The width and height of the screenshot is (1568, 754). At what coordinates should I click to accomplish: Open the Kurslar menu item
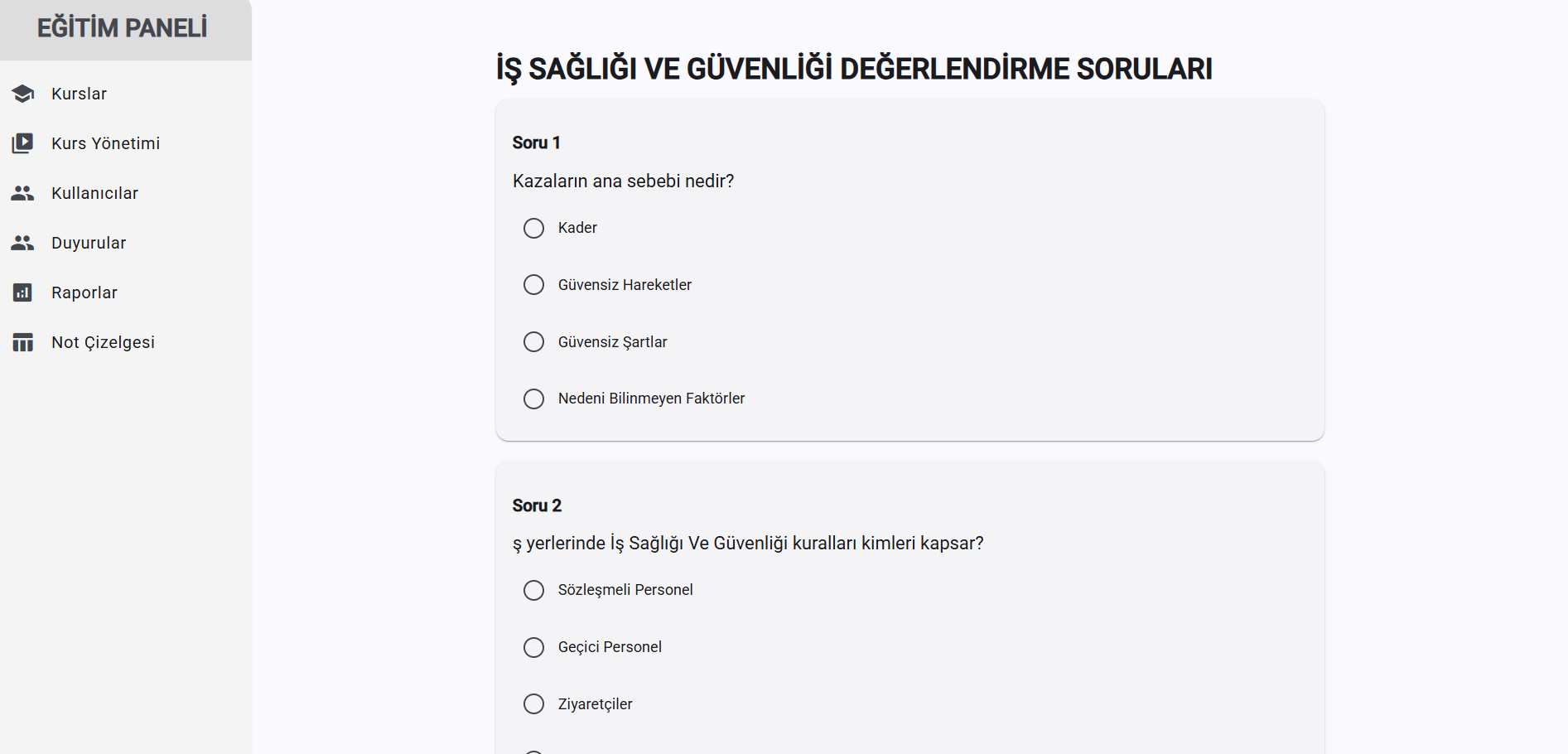coord(80,94)
